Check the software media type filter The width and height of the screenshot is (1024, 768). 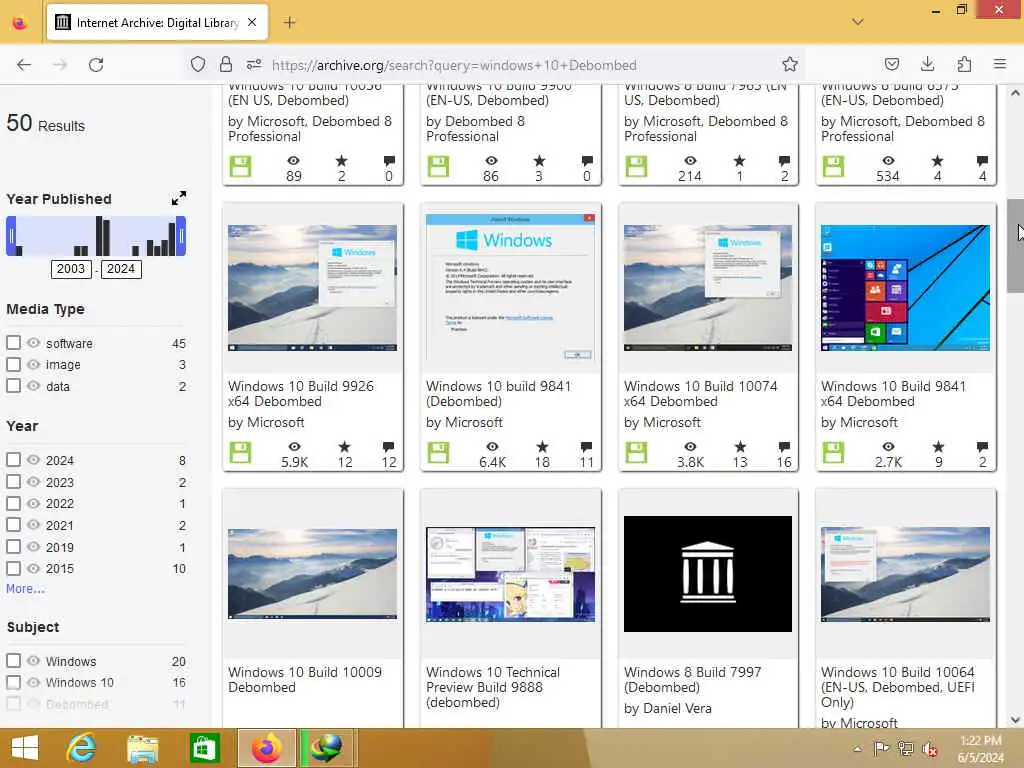click(x=13, y=343)
